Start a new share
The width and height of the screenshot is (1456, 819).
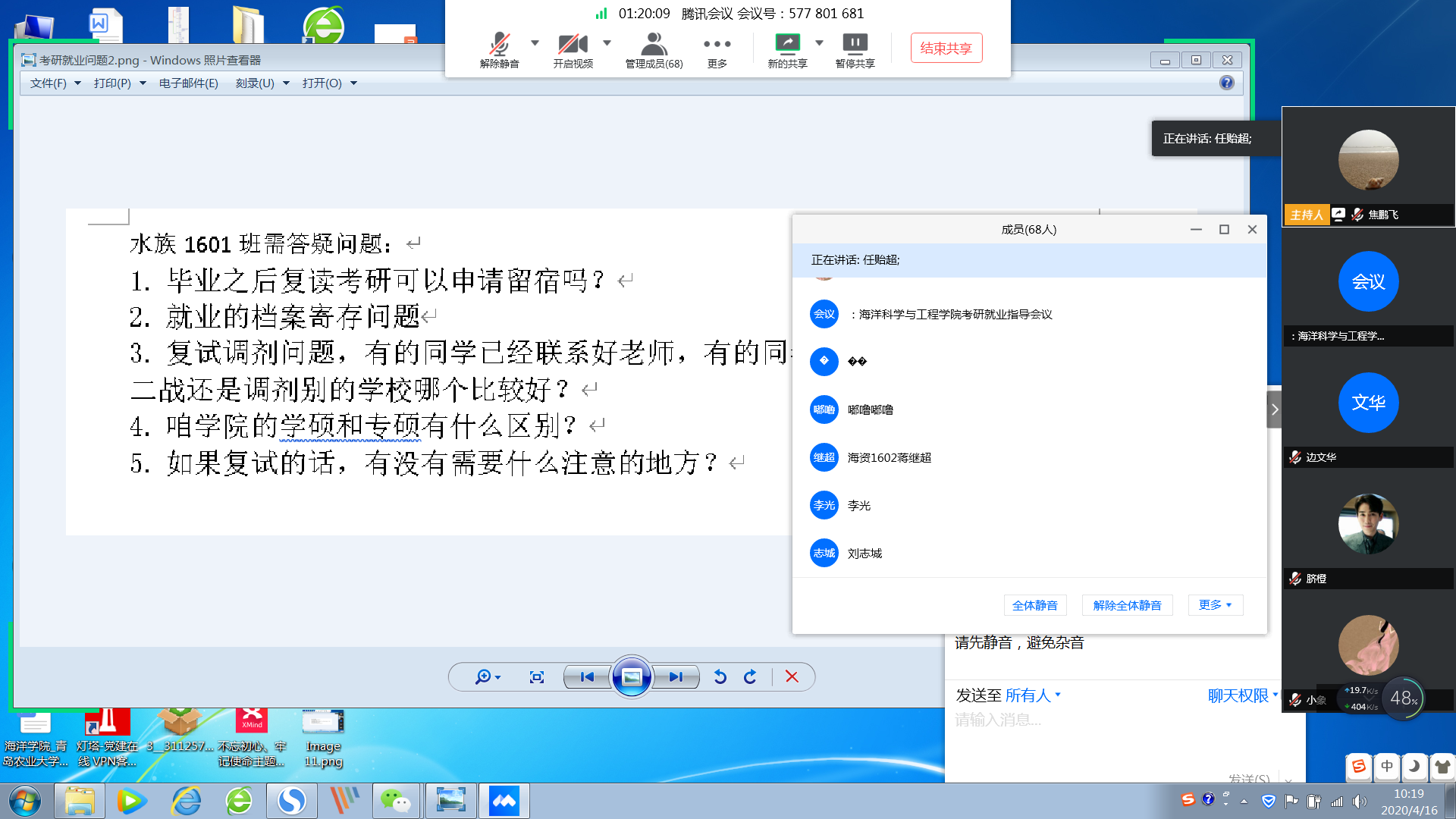(787, 44)
